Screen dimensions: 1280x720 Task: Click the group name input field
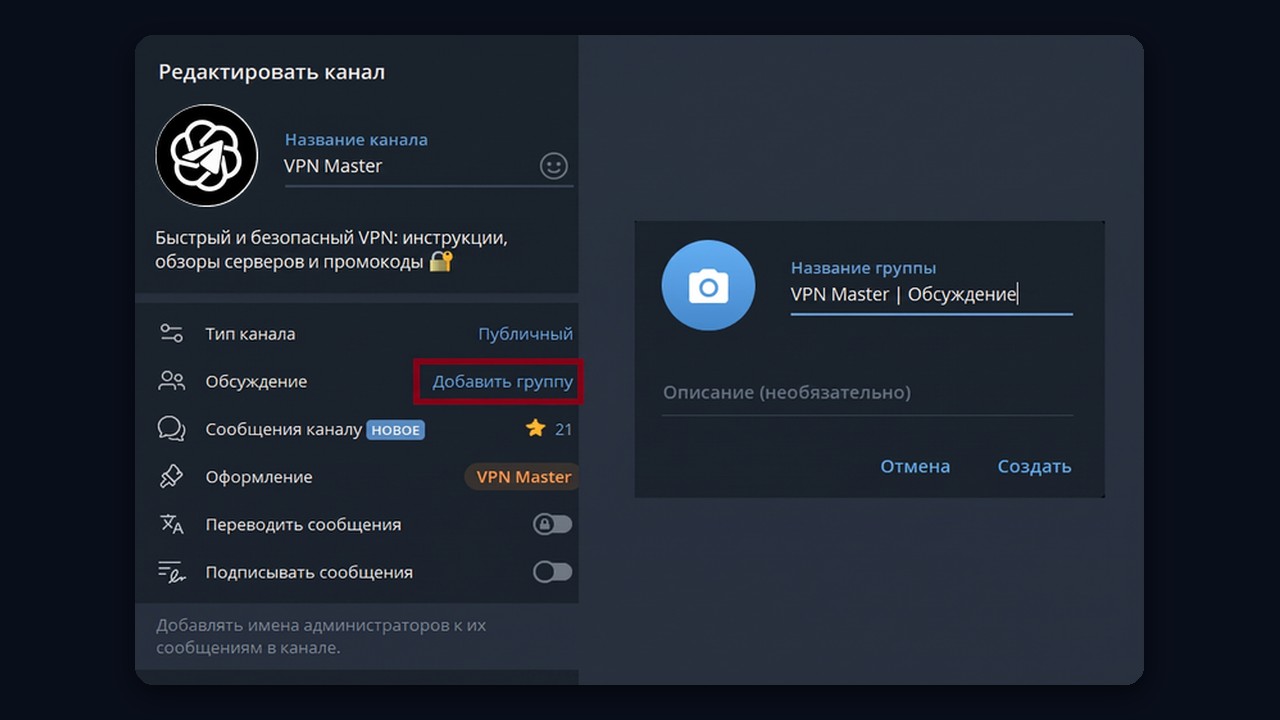(x=931, y=294)
